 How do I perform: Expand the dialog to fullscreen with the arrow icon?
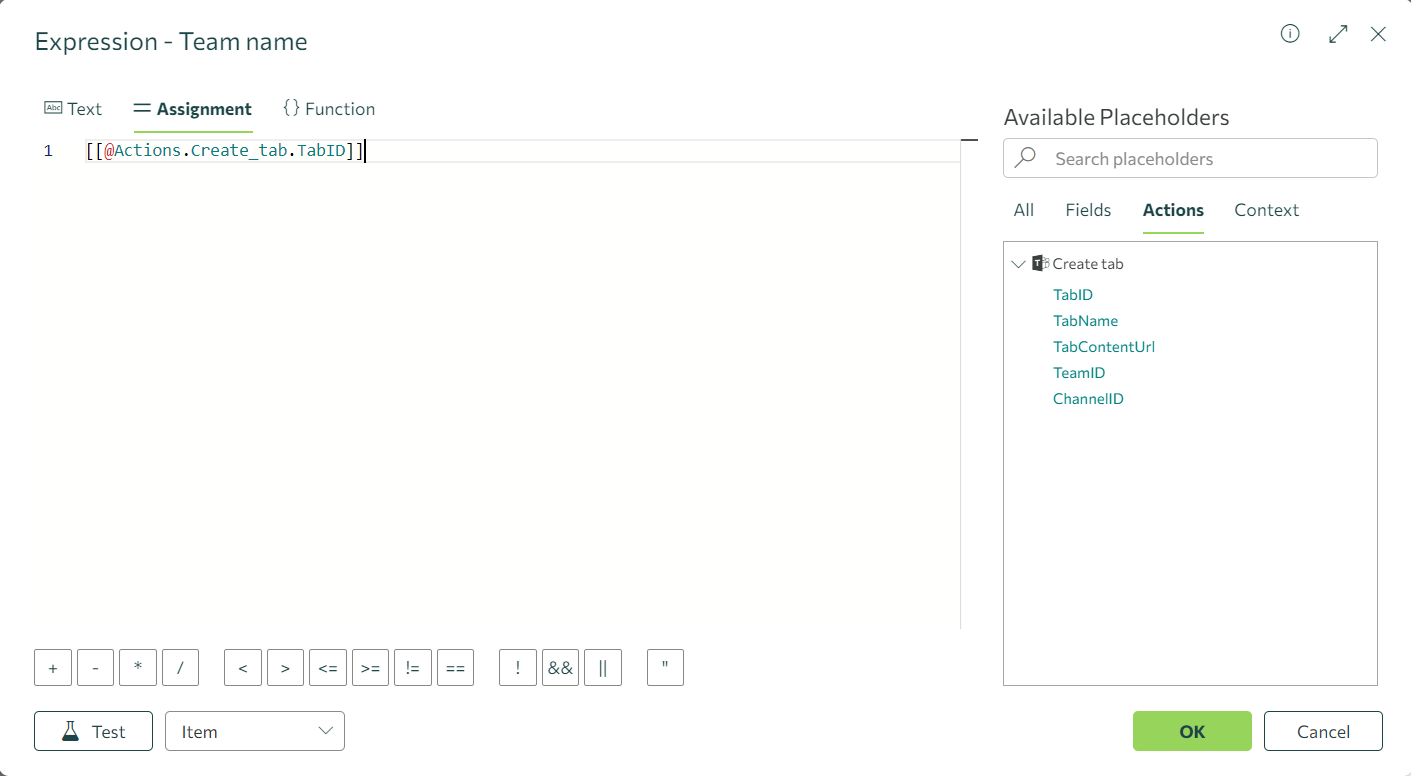[x=1338, y=33]
